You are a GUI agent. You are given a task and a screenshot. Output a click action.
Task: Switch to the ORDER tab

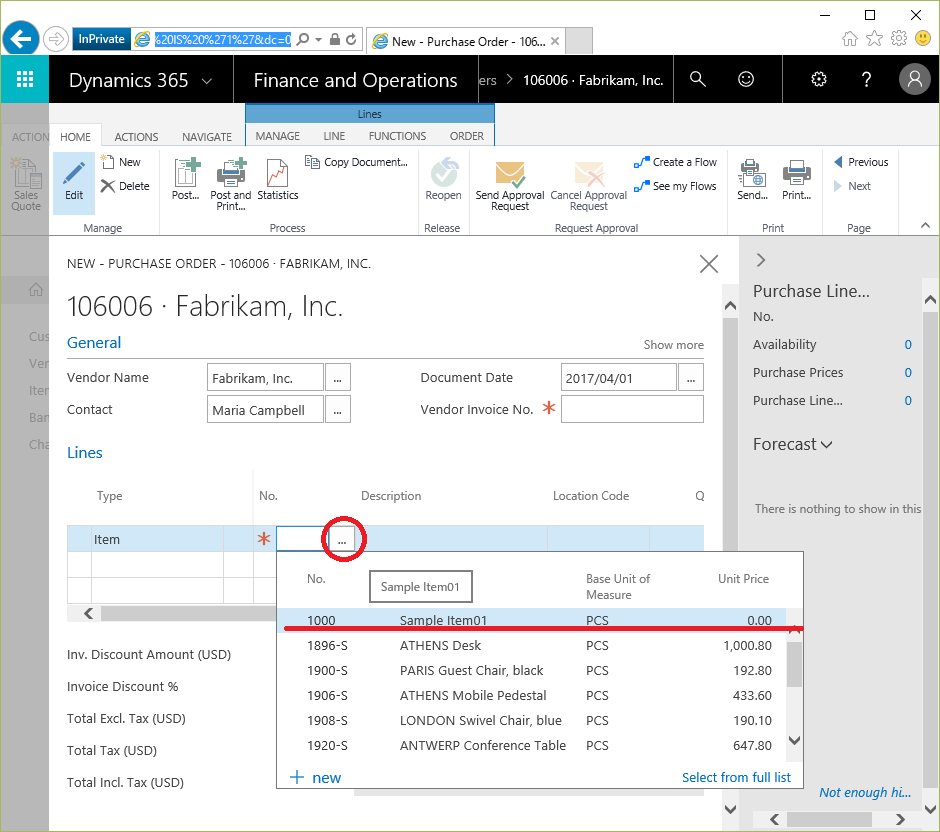point(466,136)
